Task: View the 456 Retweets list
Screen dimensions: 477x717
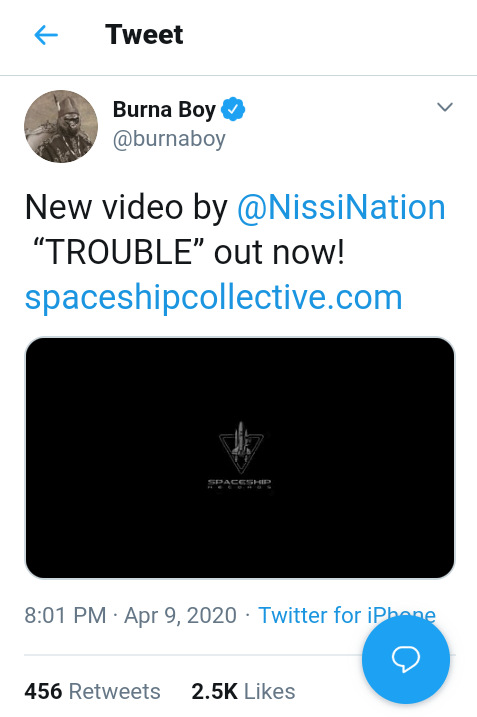Action: click(92, 691)
